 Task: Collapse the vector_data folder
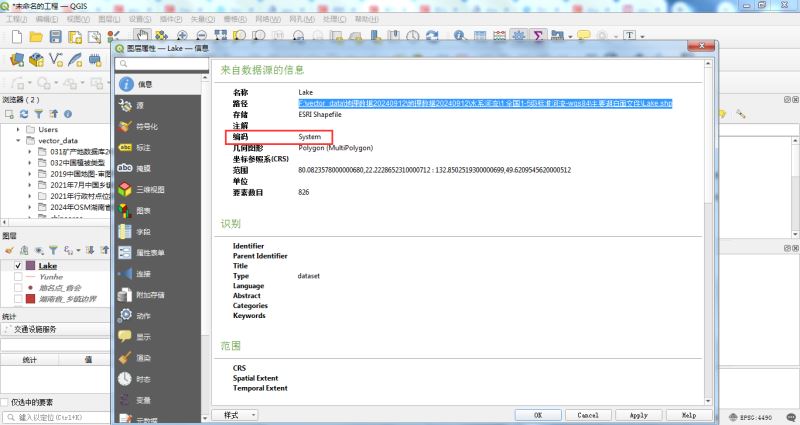[18, 140]
